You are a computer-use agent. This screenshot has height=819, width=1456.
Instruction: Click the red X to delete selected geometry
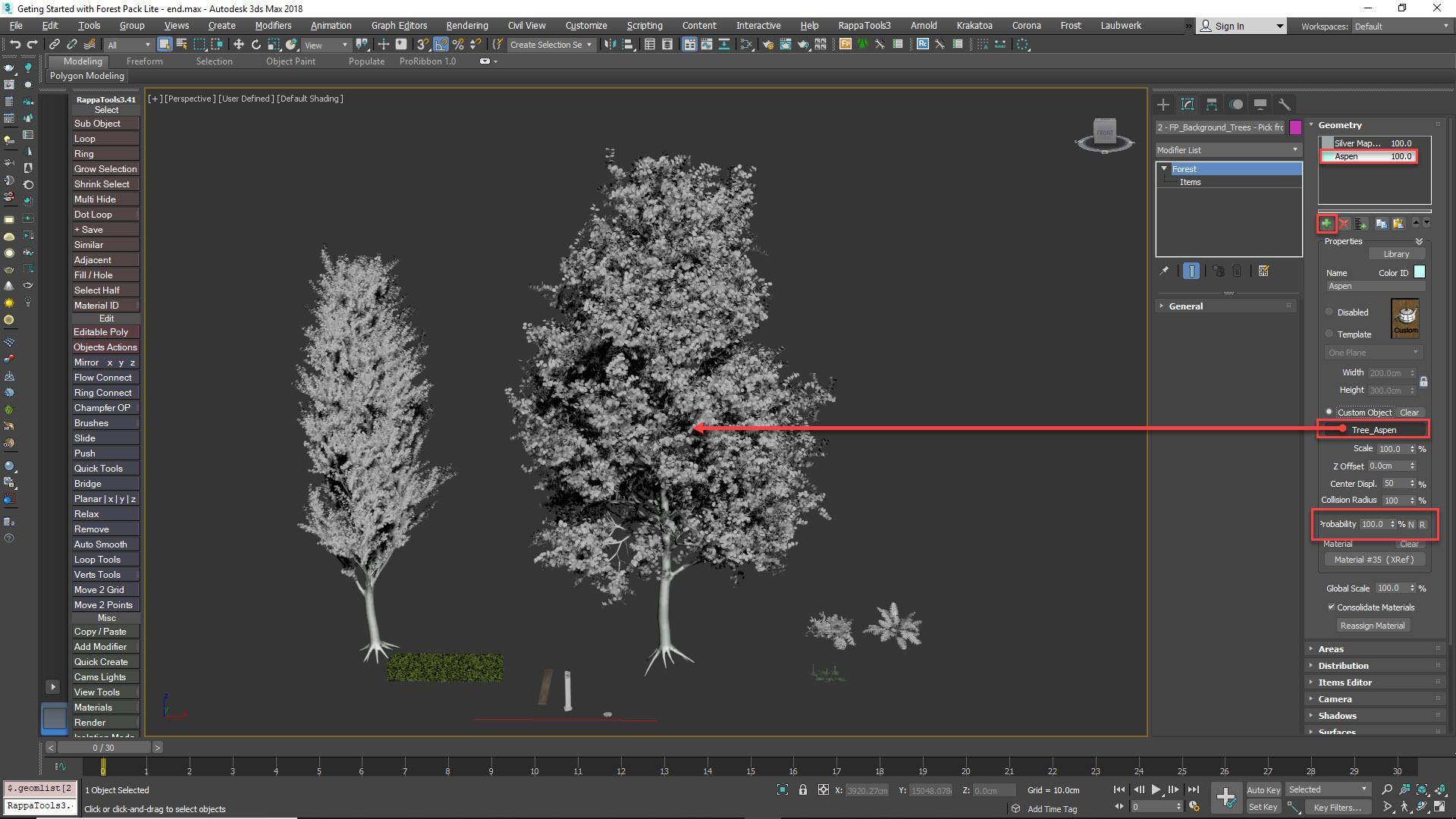pyautogui.click(x=1343, y=224)
